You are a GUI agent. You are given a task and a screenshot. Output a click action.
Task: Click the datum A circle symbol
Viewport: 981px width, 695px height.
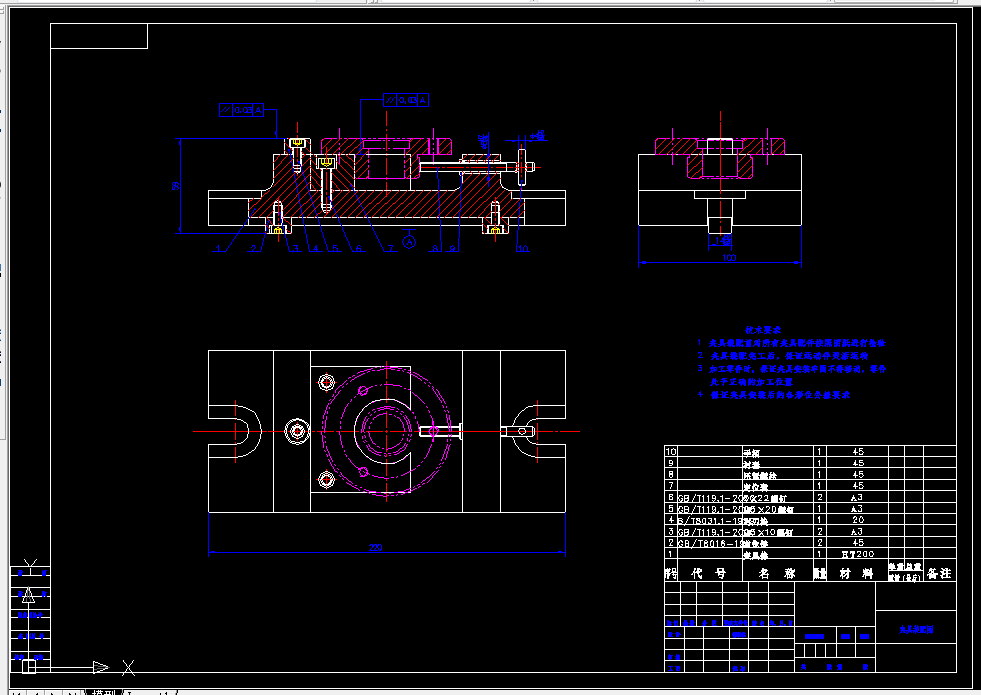click(x=409, y=241)
